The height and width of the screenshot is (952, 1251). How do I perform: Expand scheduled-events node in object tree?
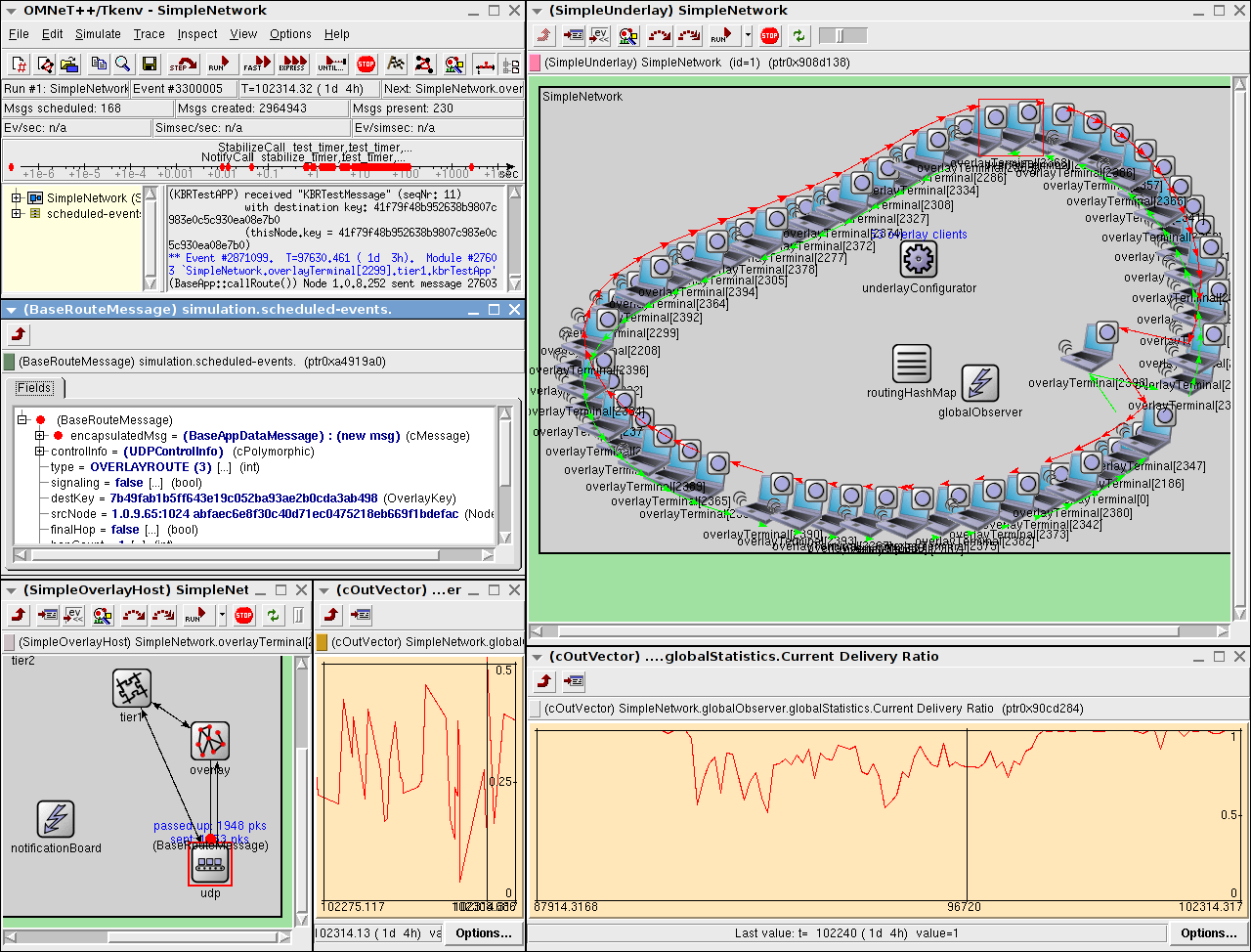(x=17, y=213)
